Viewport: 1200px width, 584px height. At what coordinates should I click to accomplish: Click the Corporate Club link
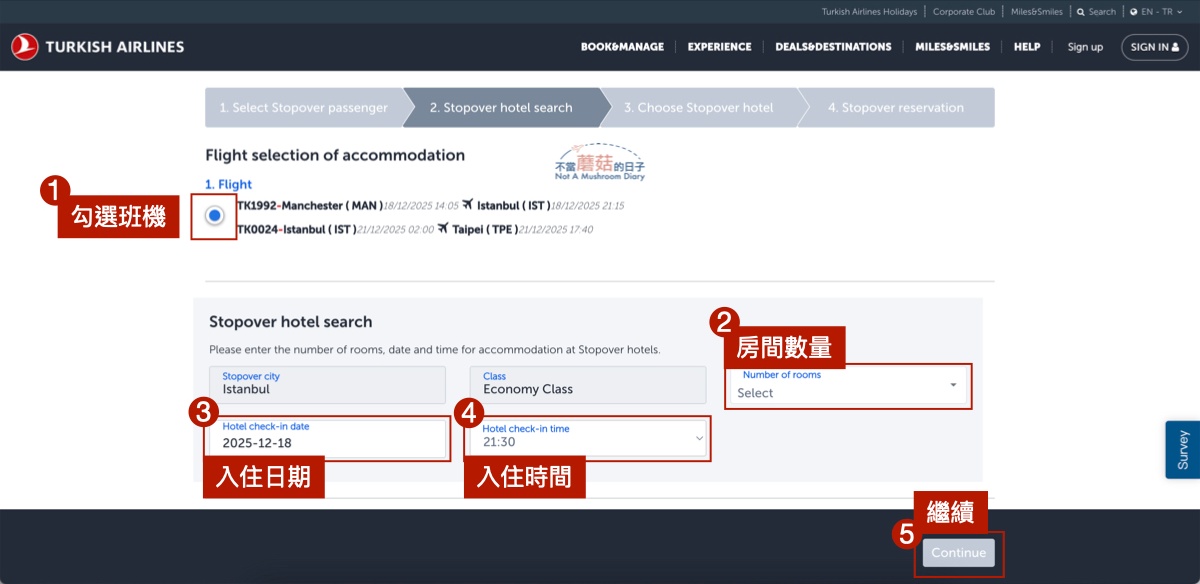coord(964,12)
